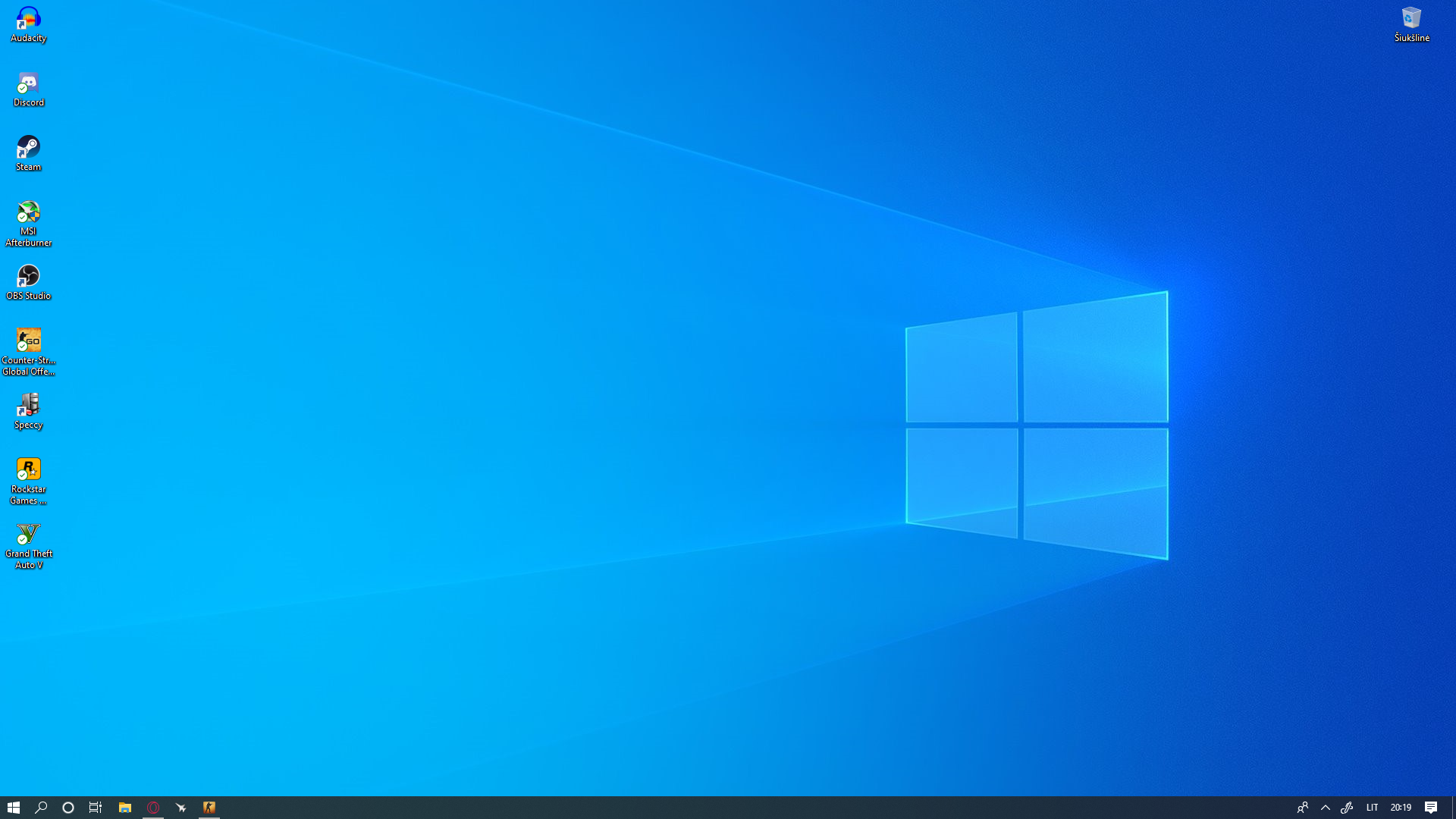This screenshot has height=819, width=1456.
Task: Click the Show desktop sliver at taskbar end
Action: (x=1453, y=808)
